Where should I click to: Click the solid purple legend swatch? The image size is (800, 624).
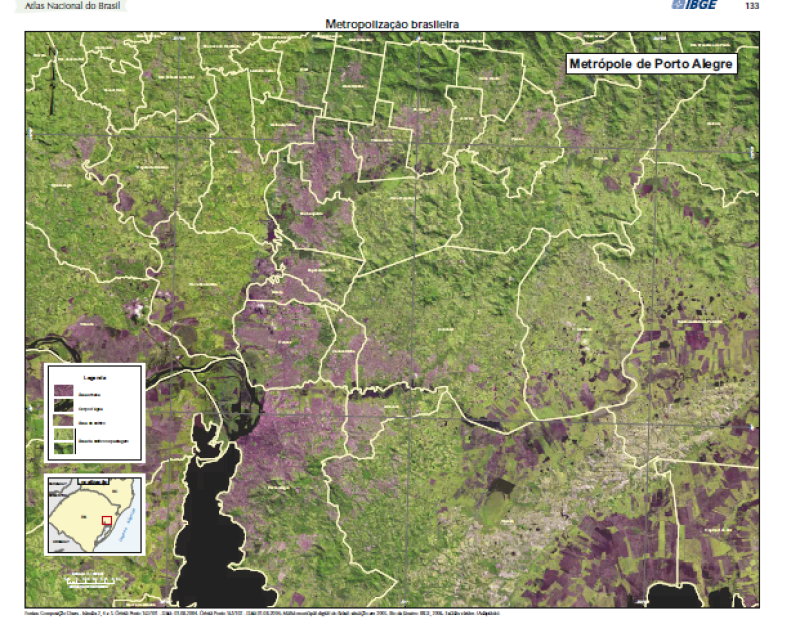(x=63, y=391)
